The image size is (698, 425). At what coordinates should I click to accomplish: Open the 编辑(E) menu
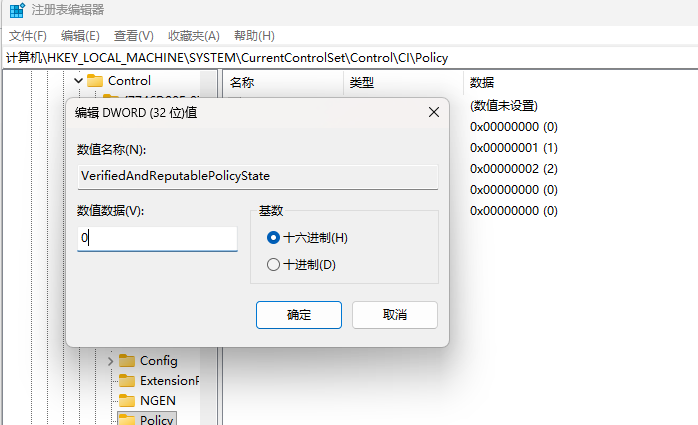pos(80,36)
